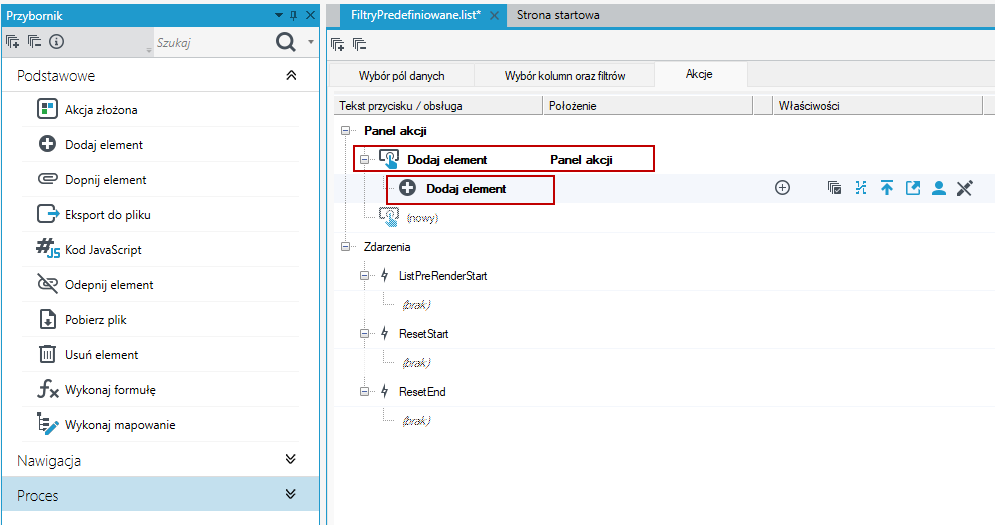The image size is (995, 525).
Task: Expand all rows in the list editor toolbar
Action: pyautogui.click(x=338, y=44)
